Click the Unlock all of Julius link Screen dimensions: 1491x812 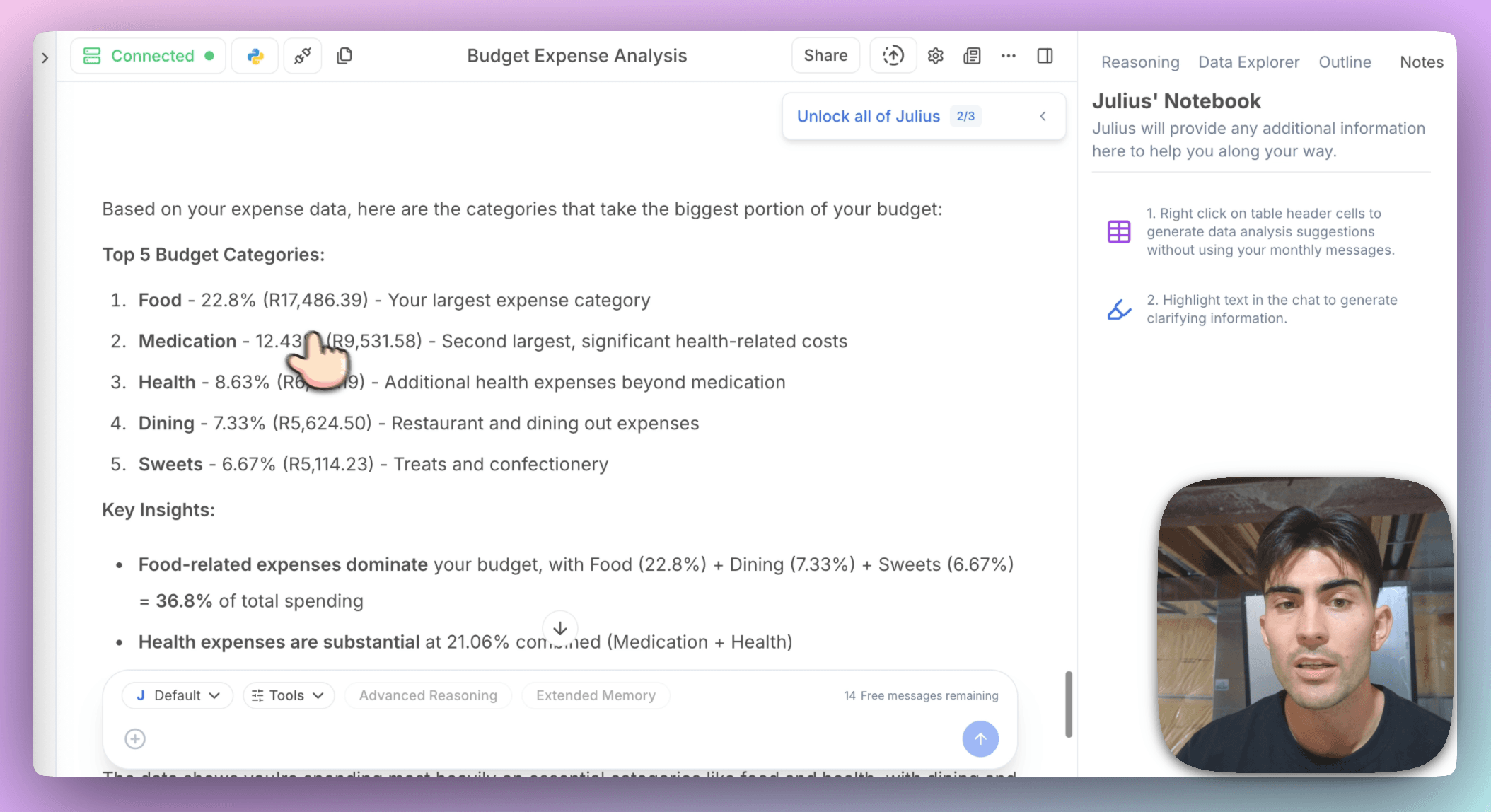[x=869, y=115]
